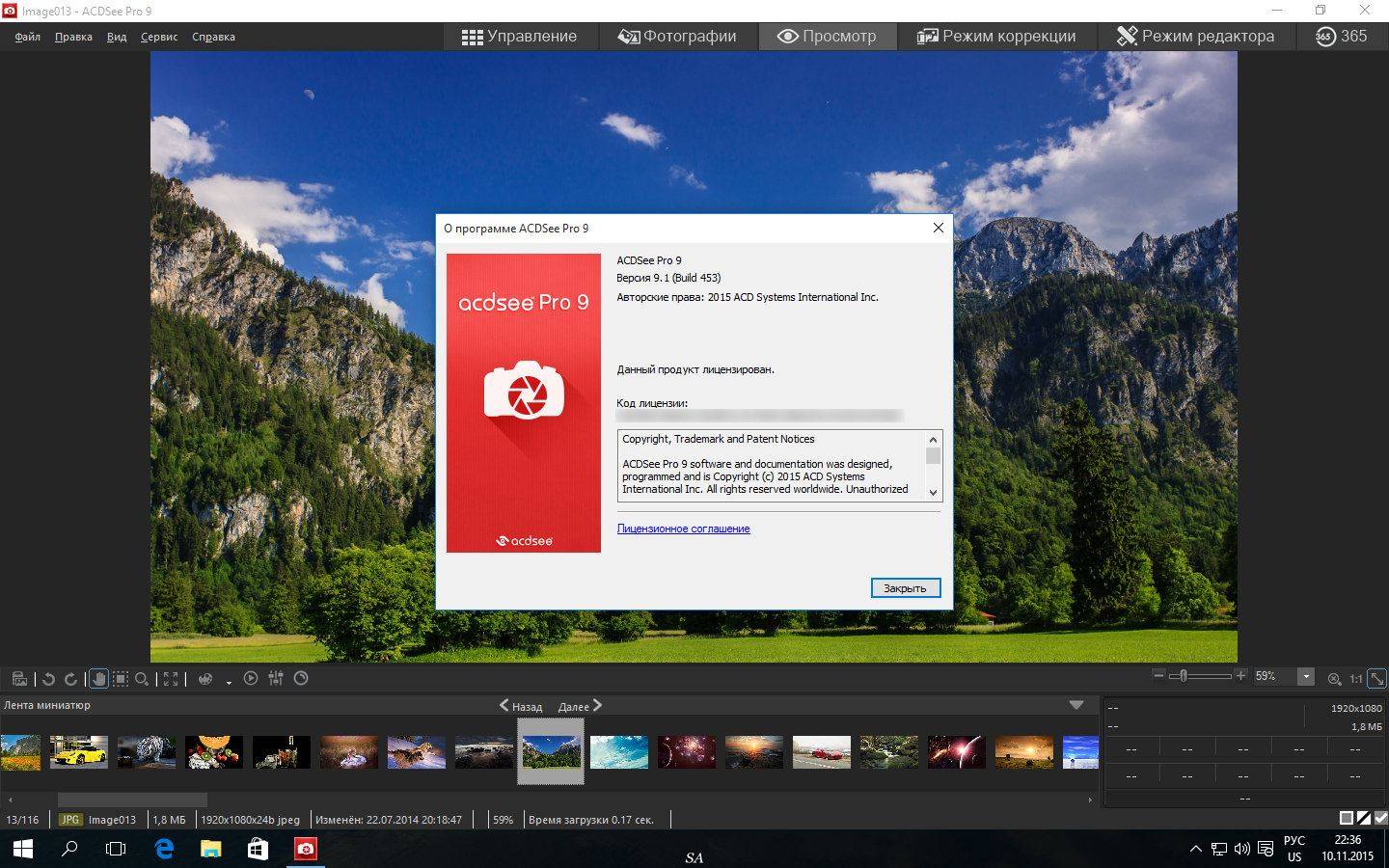Screen dimensions: 1389x868
Task: Set zoom to actual size 1:1
Action: pos(1355,679)
